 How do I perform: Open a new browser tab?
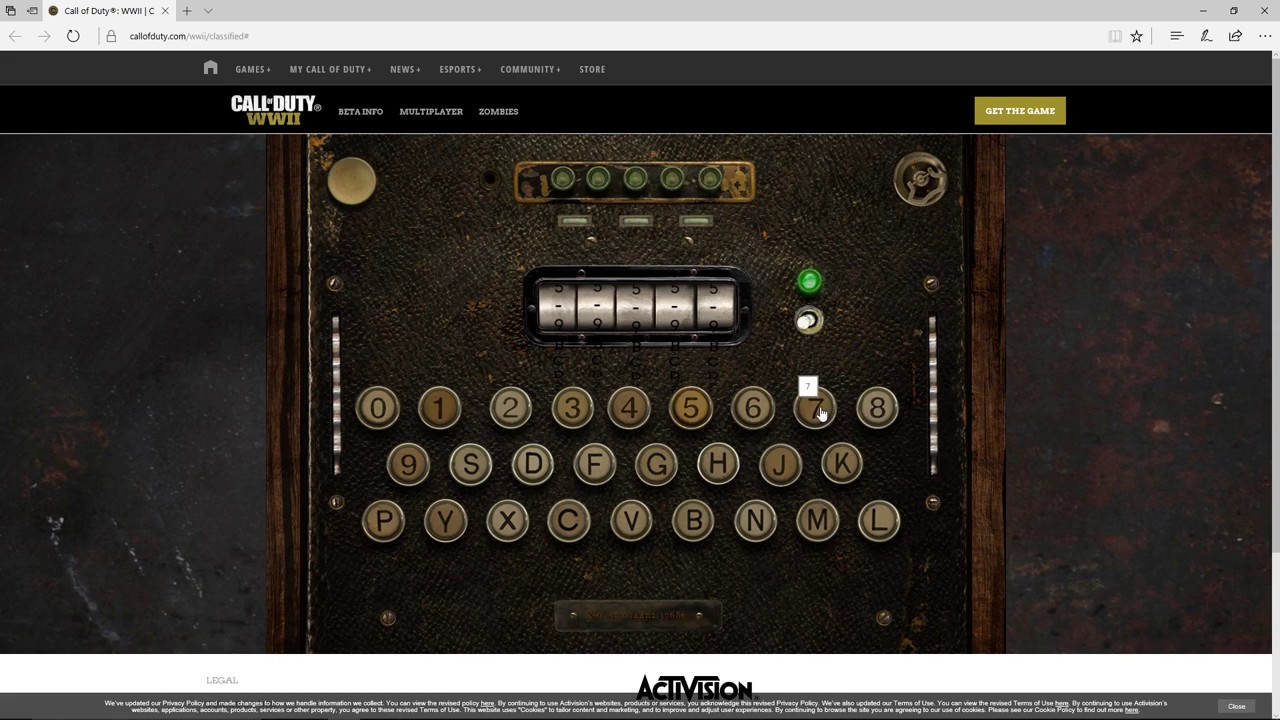click(x=186, y=11)
